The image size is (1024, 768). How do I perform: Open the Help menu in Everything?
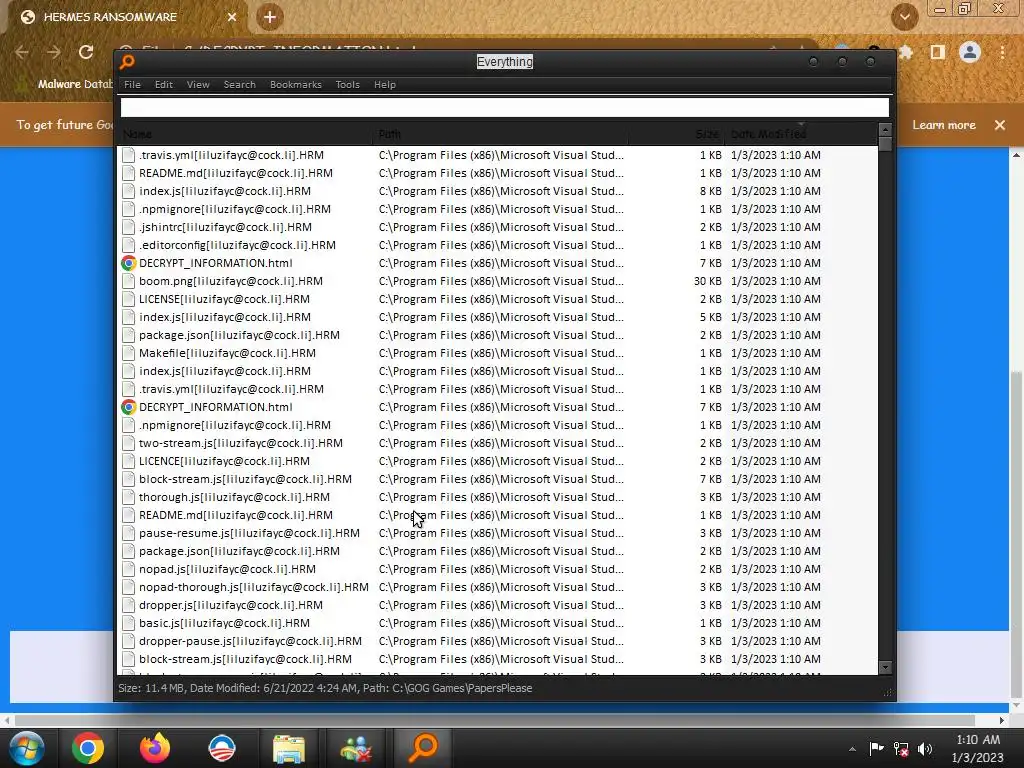(x=385, y=84)
